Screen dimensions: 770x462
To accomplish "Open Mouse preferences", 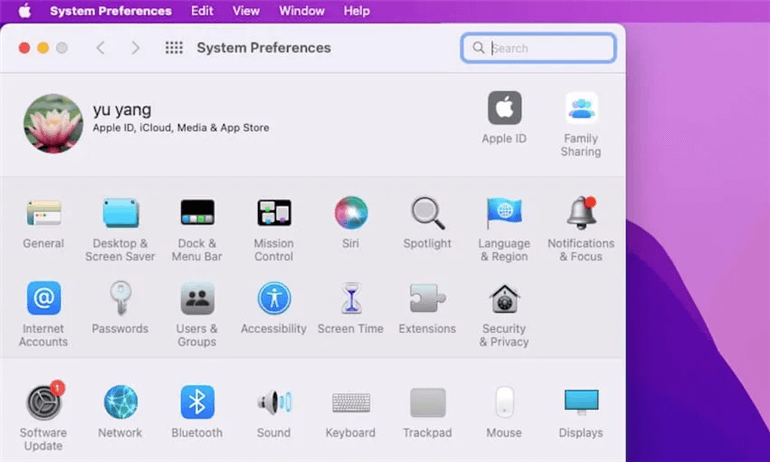I will (504, 402).
